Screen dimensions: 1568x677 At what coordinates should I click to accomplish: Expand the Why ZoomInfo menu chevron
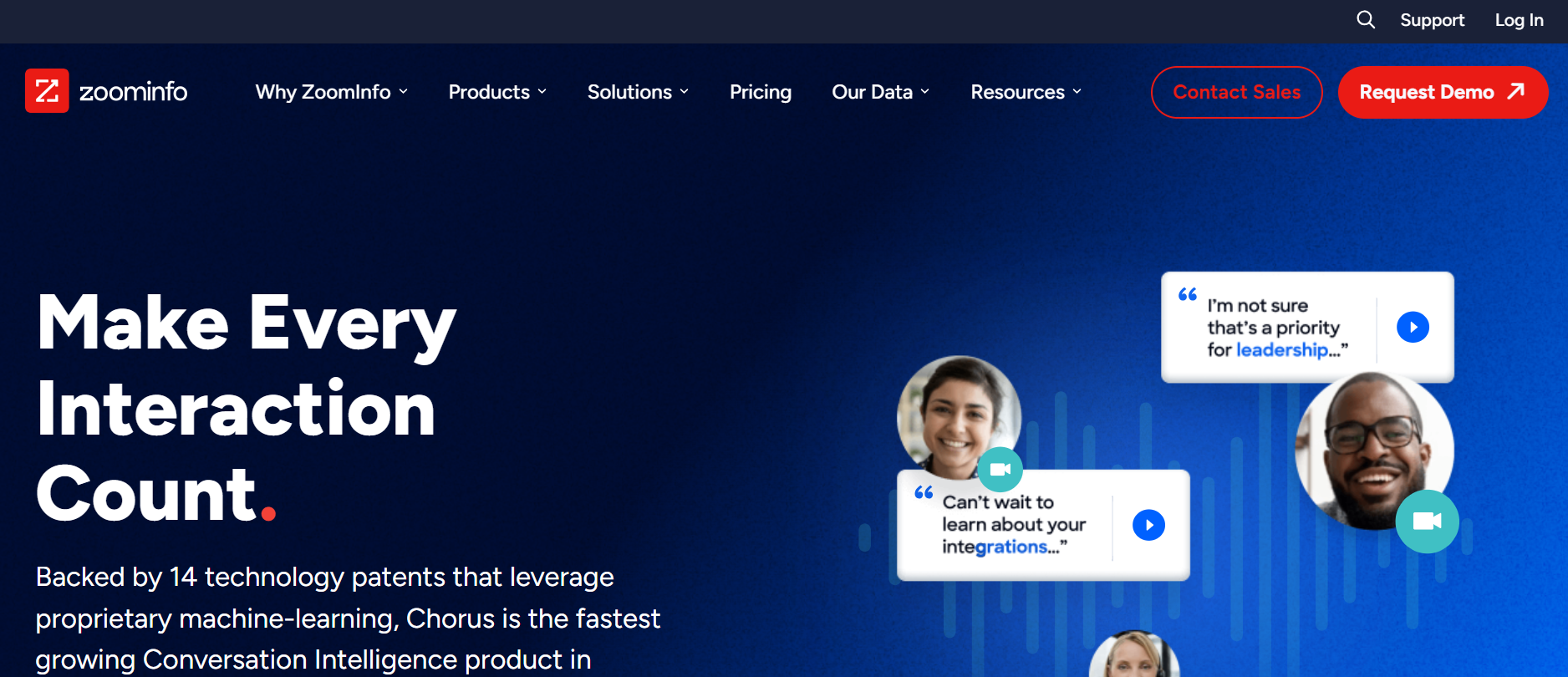pyautogui.click(x=404, y=92)
